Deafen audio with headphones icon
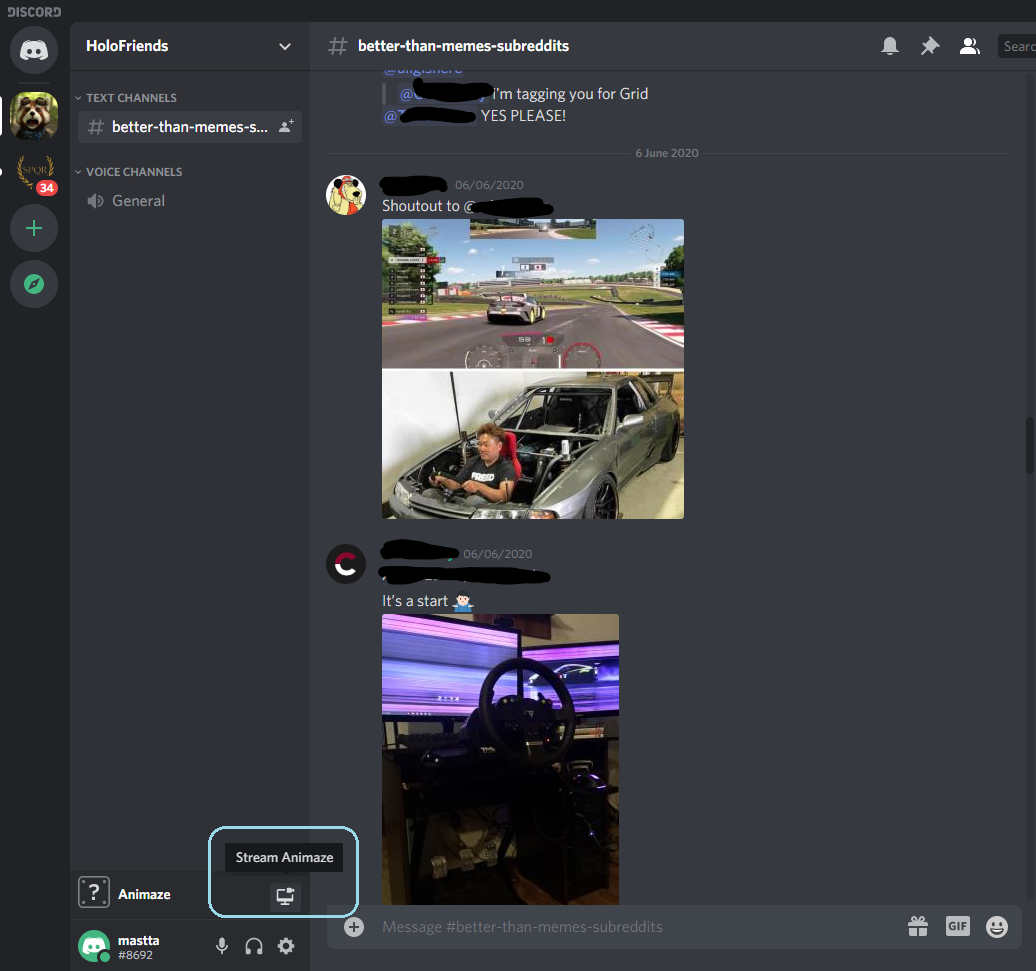The height and width of the screenshot is (971, 1036). pyautogui.click(x=254, y=946)
